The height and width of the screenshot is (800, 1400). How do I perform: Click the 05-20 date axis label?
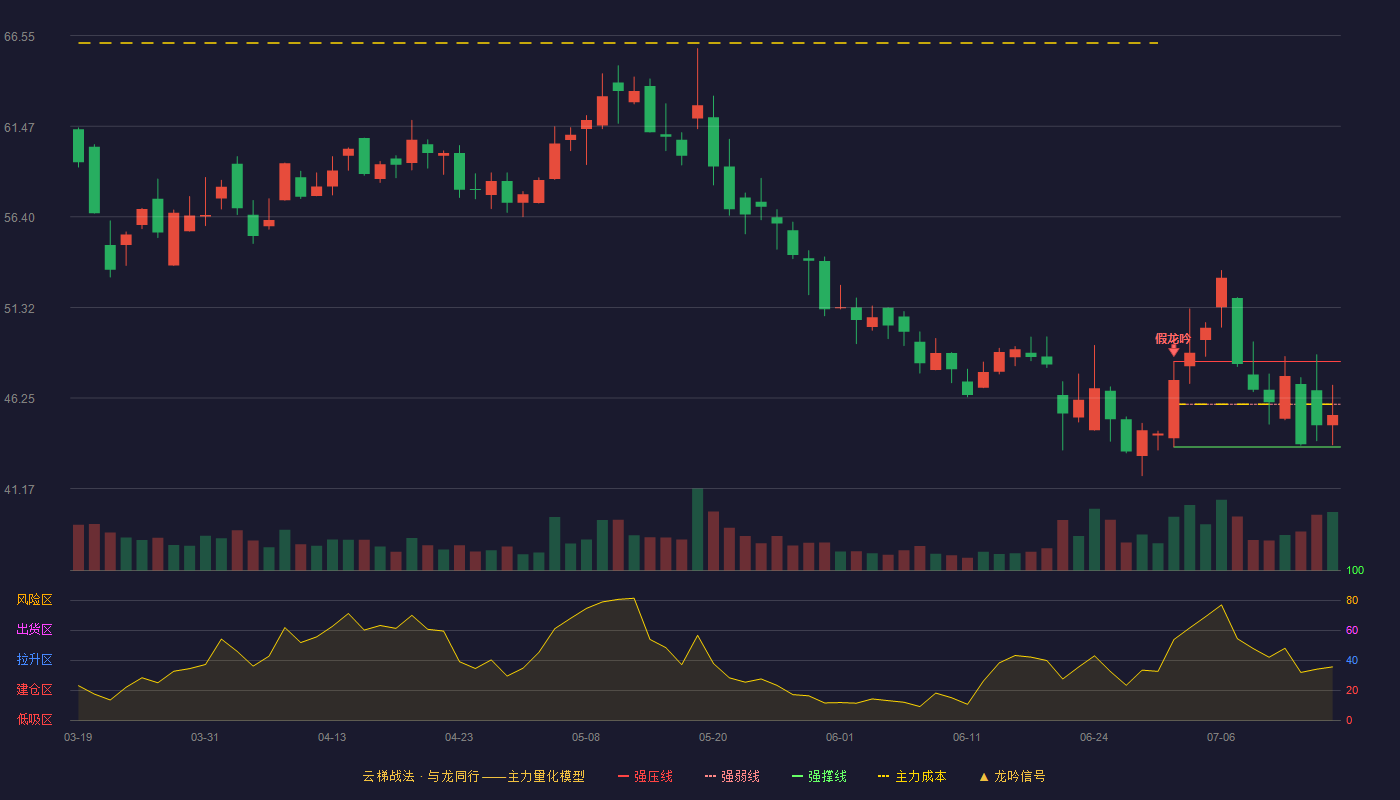713,737
